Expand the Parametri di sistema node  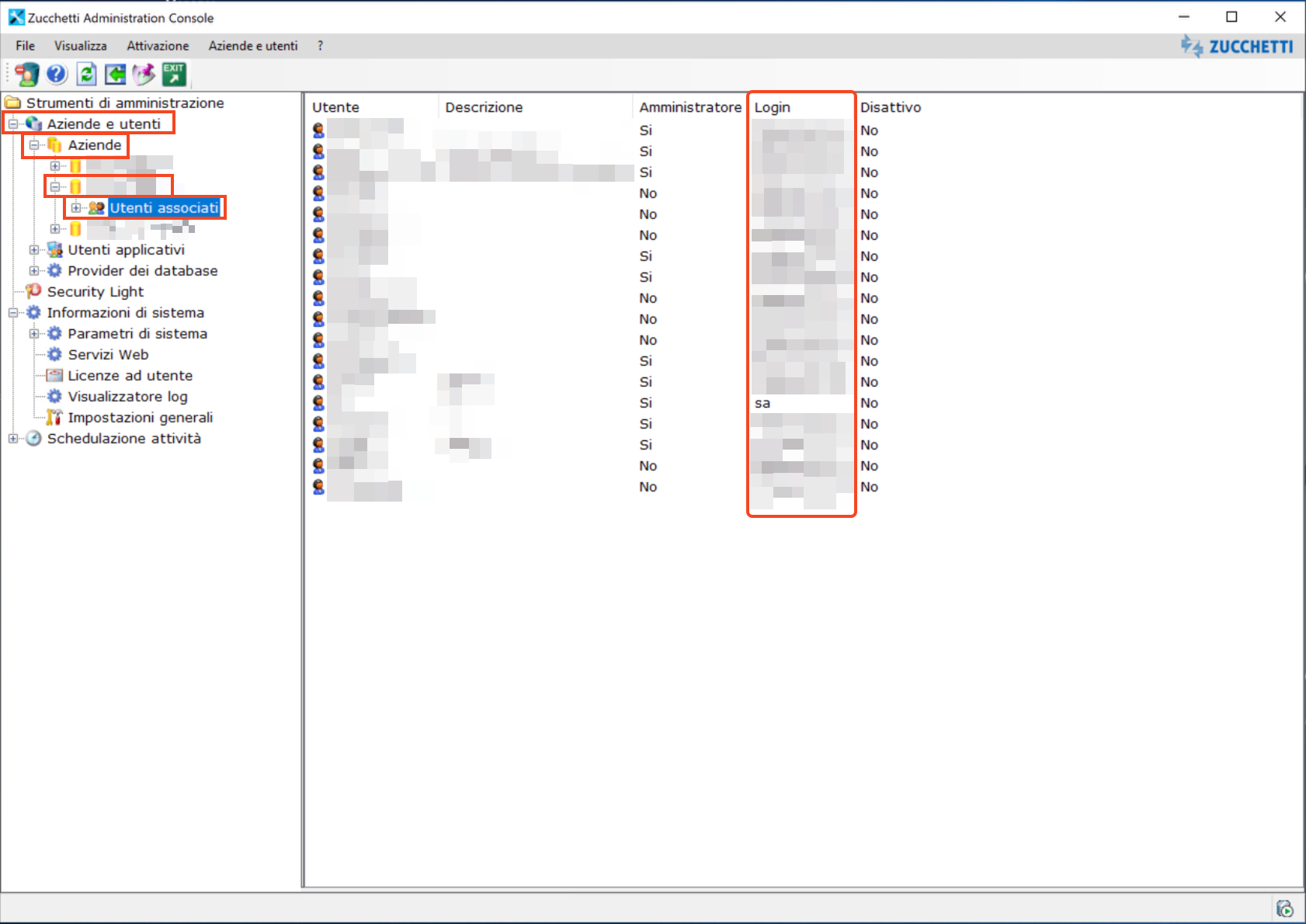pyautogui.click(x=34, y=333)
